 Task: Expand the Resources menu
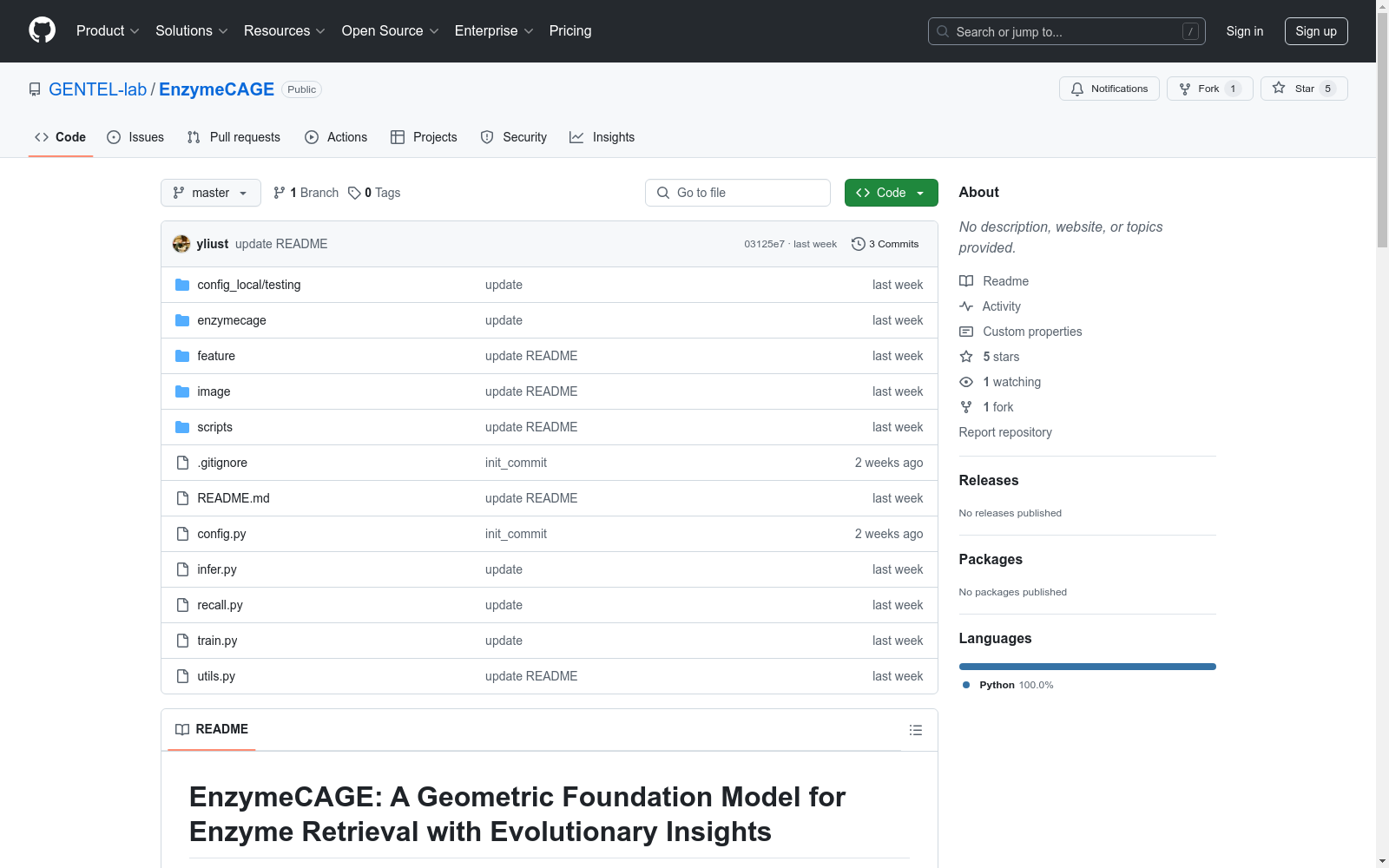285,31
